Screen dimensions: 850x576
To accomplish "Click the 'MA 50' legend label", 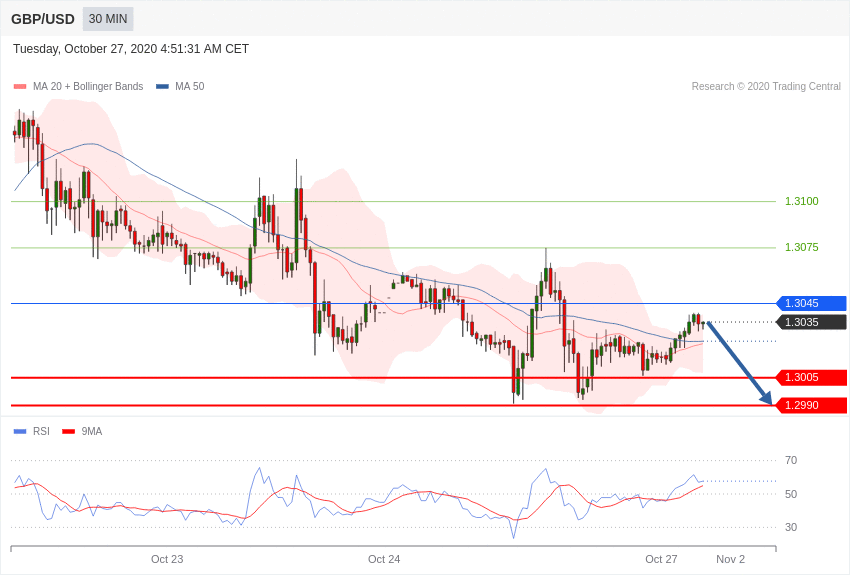I will 189,86.
